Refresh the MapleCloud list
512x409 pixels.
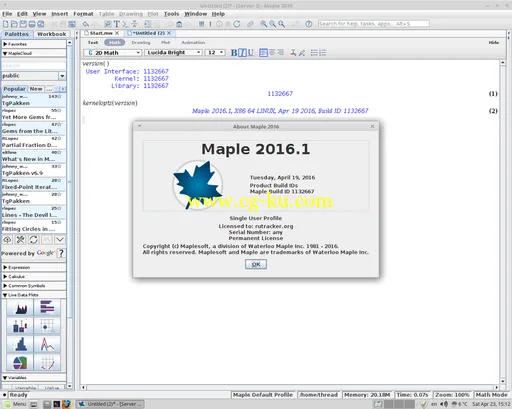34,240
